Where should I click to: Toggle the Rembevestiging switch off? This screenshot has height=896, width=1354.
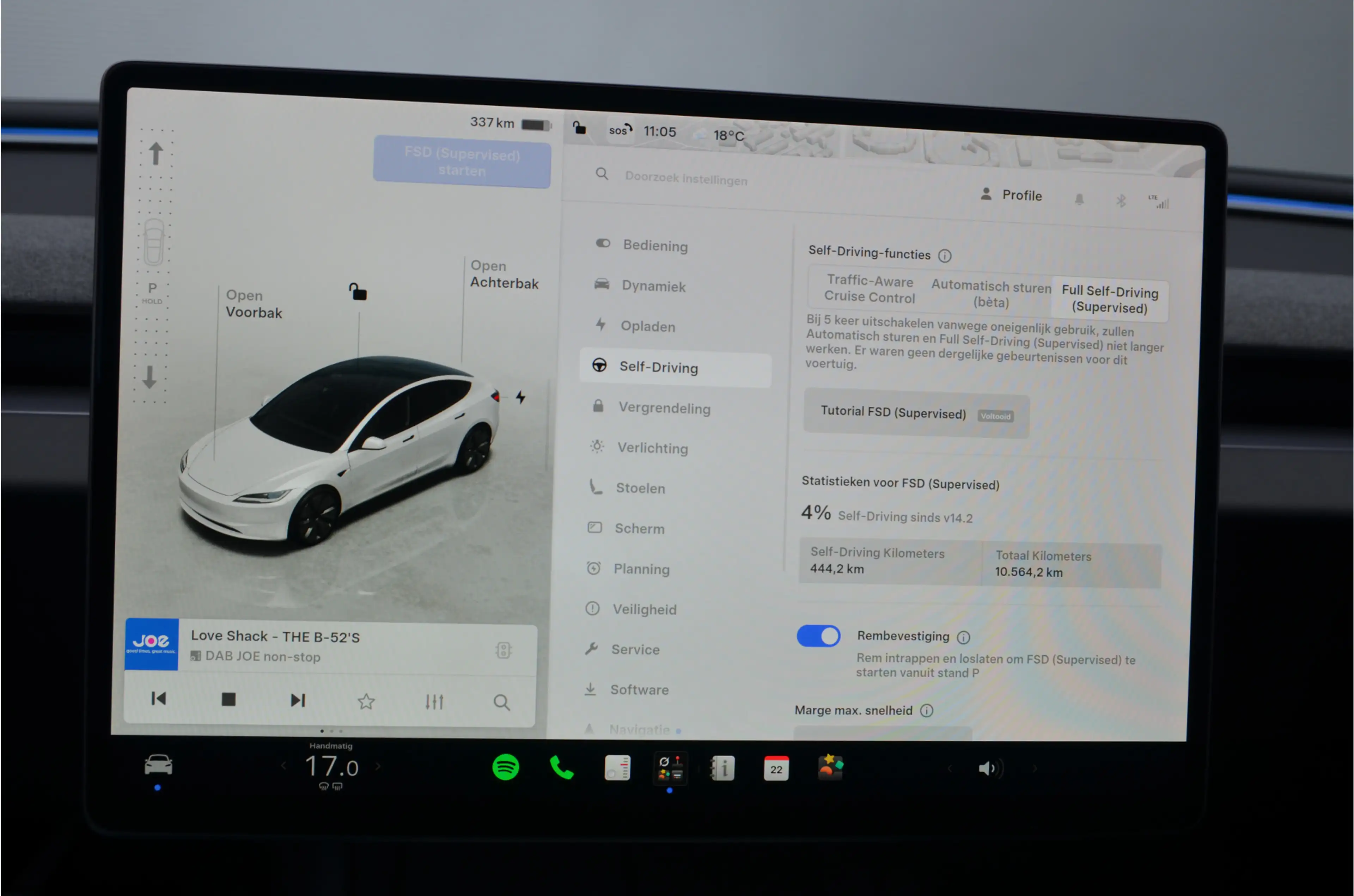pyautogui.click(x=818, y=636)
